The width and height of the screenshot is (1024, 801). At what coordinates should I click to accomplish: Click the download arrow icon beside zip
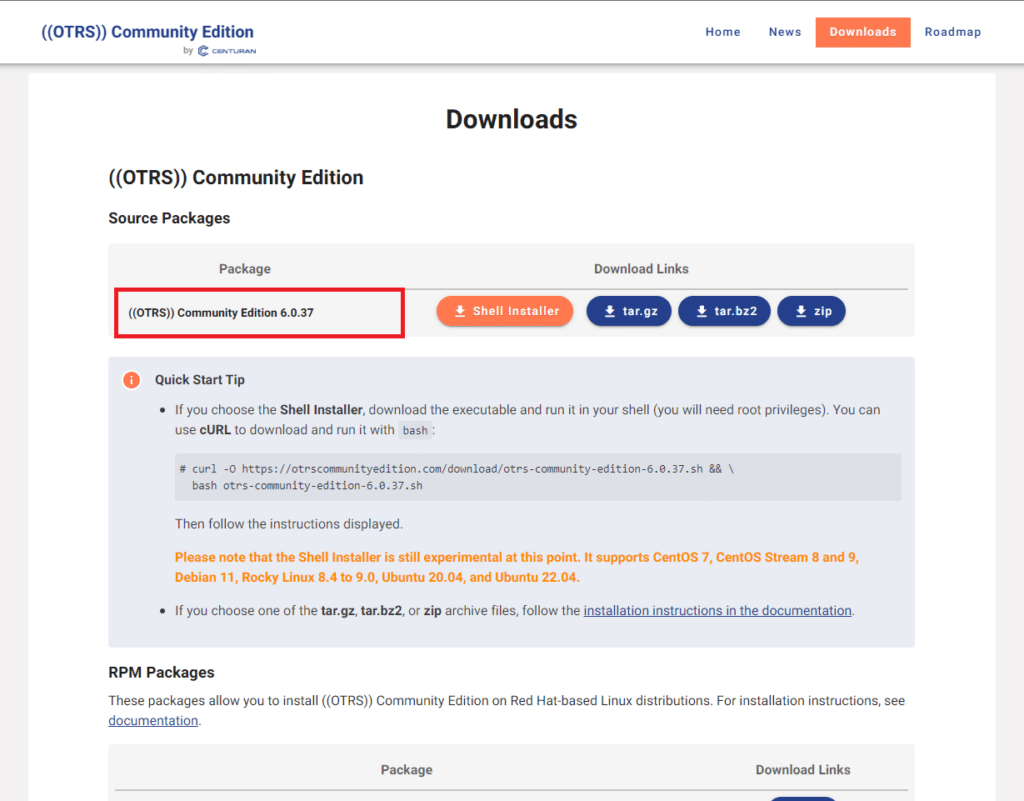[801, 311]
